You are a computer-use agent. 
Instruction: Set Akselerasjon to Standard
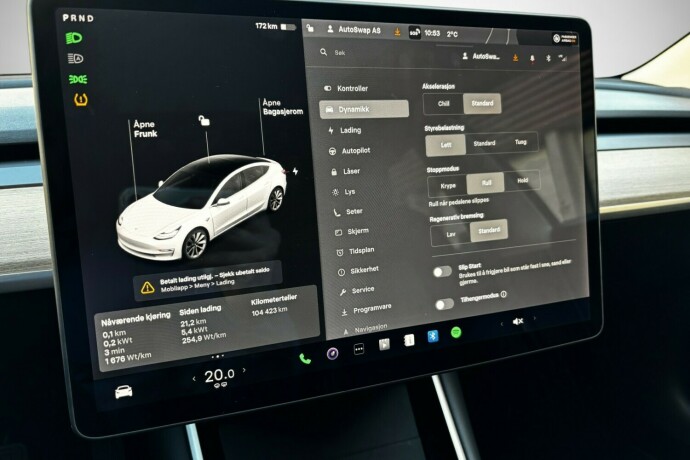pyautogui.click(x=482, y=103)
